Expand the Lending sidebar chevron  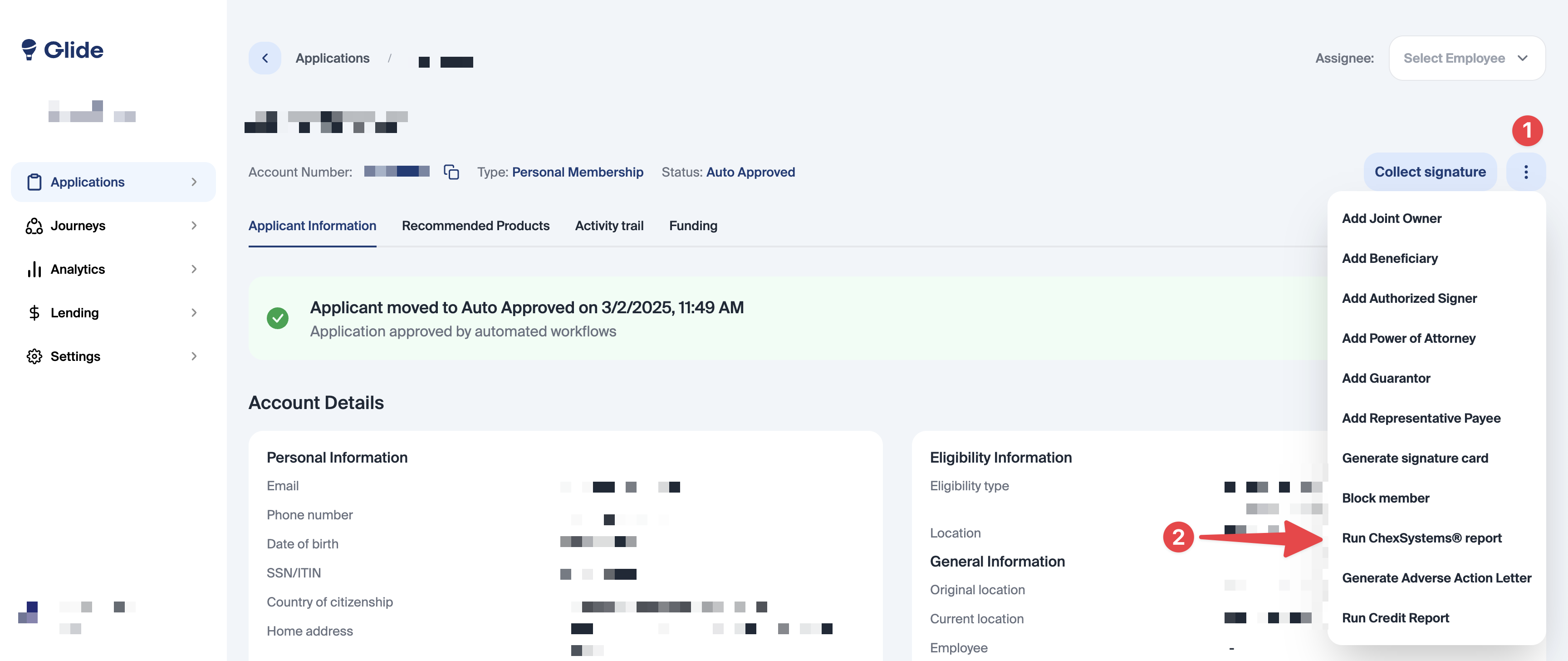pos(194,312)
